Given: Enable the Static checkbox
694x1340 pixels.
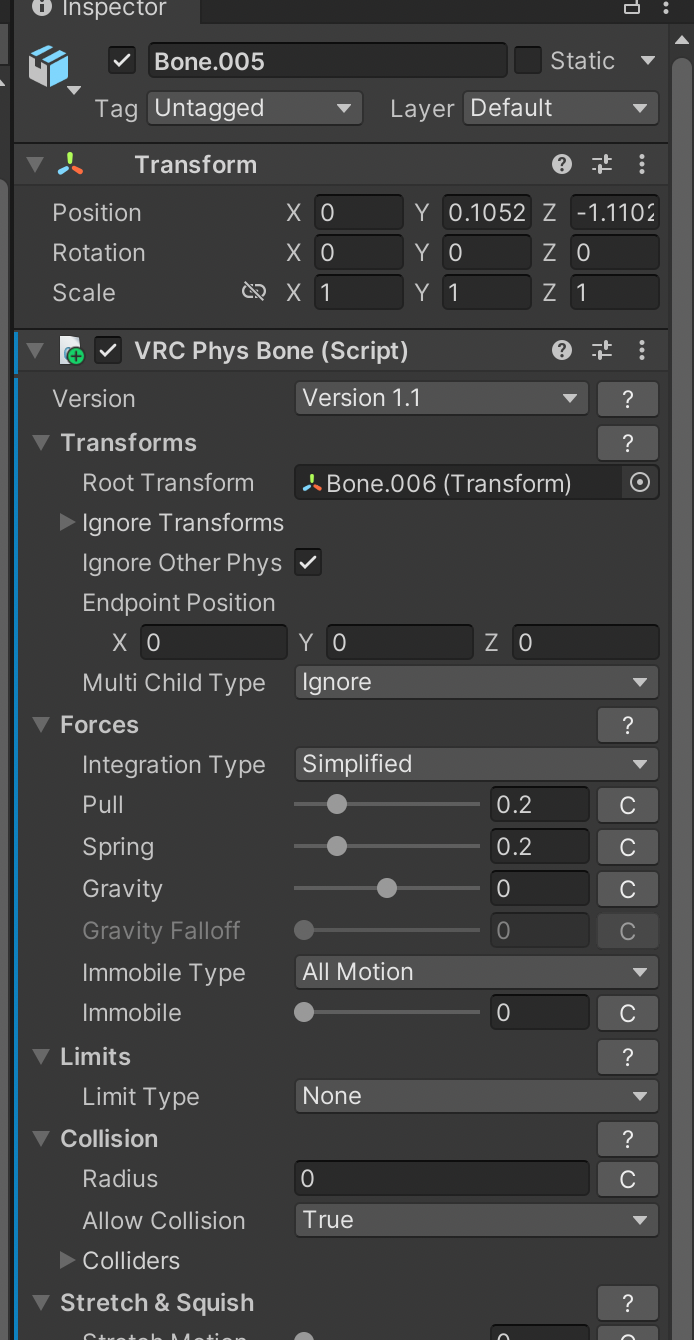Looking at the screenshot, I should pos(528,60).
